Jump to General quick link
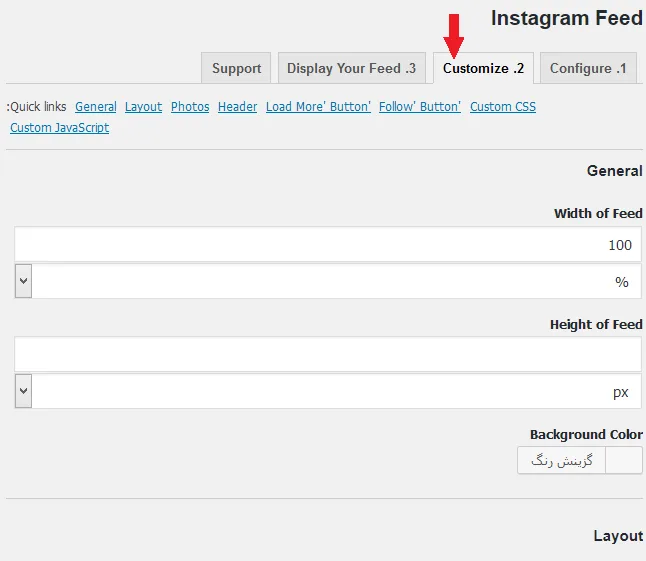Viewport: 646px width, 561px height. (x=96, y=107)
